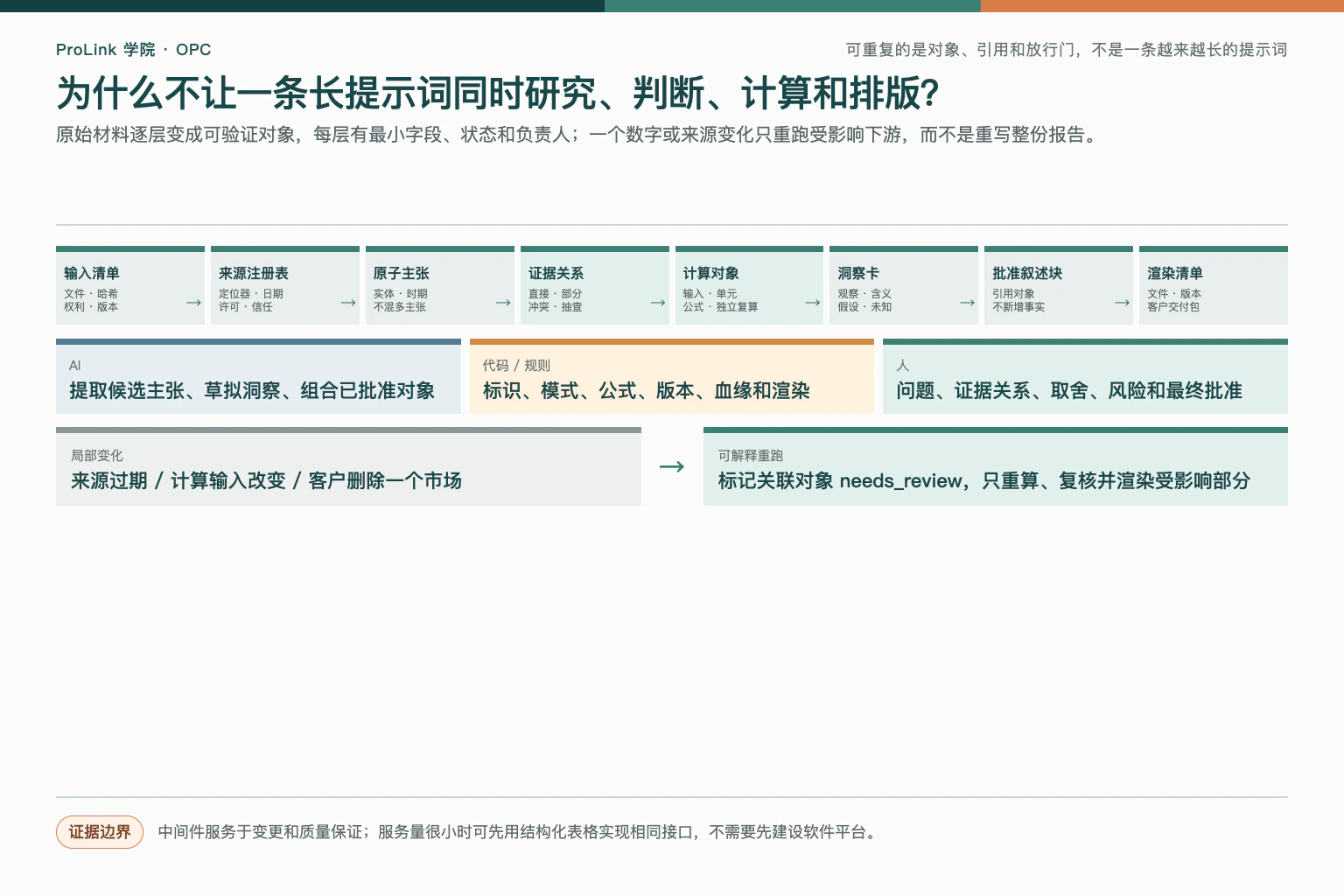The image size is (1344, 896).
Task: Click the text 标识、模式、公式、版本、血缘和渲染
Action: point(647,390)
